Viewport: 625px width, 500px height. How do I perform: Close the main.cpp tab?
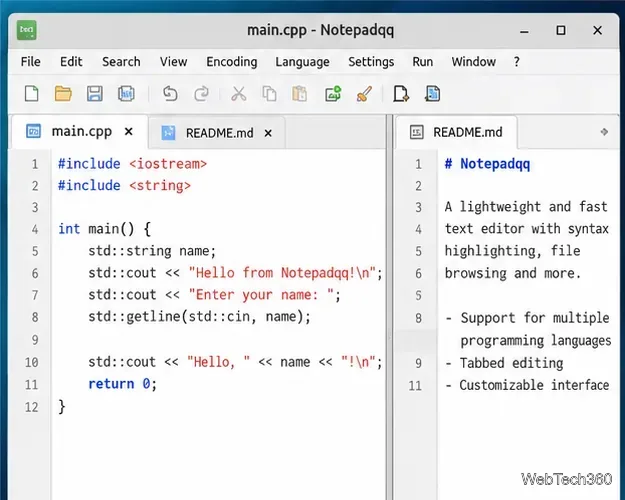pyautogui.click(x=128, y=132)
